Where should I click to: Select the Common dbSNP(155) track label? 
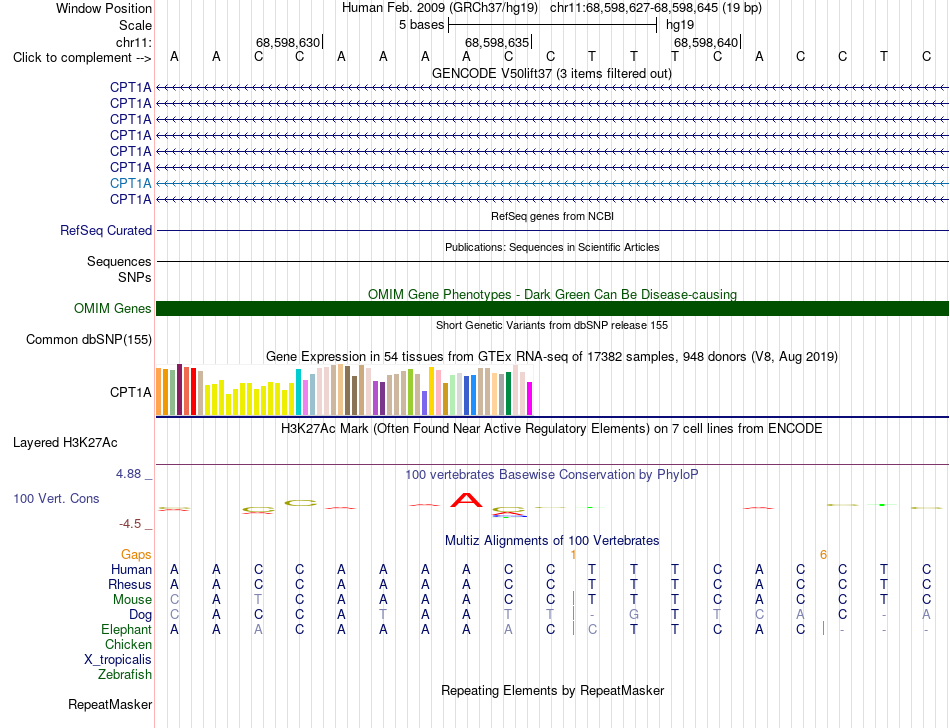click(89, 340)
